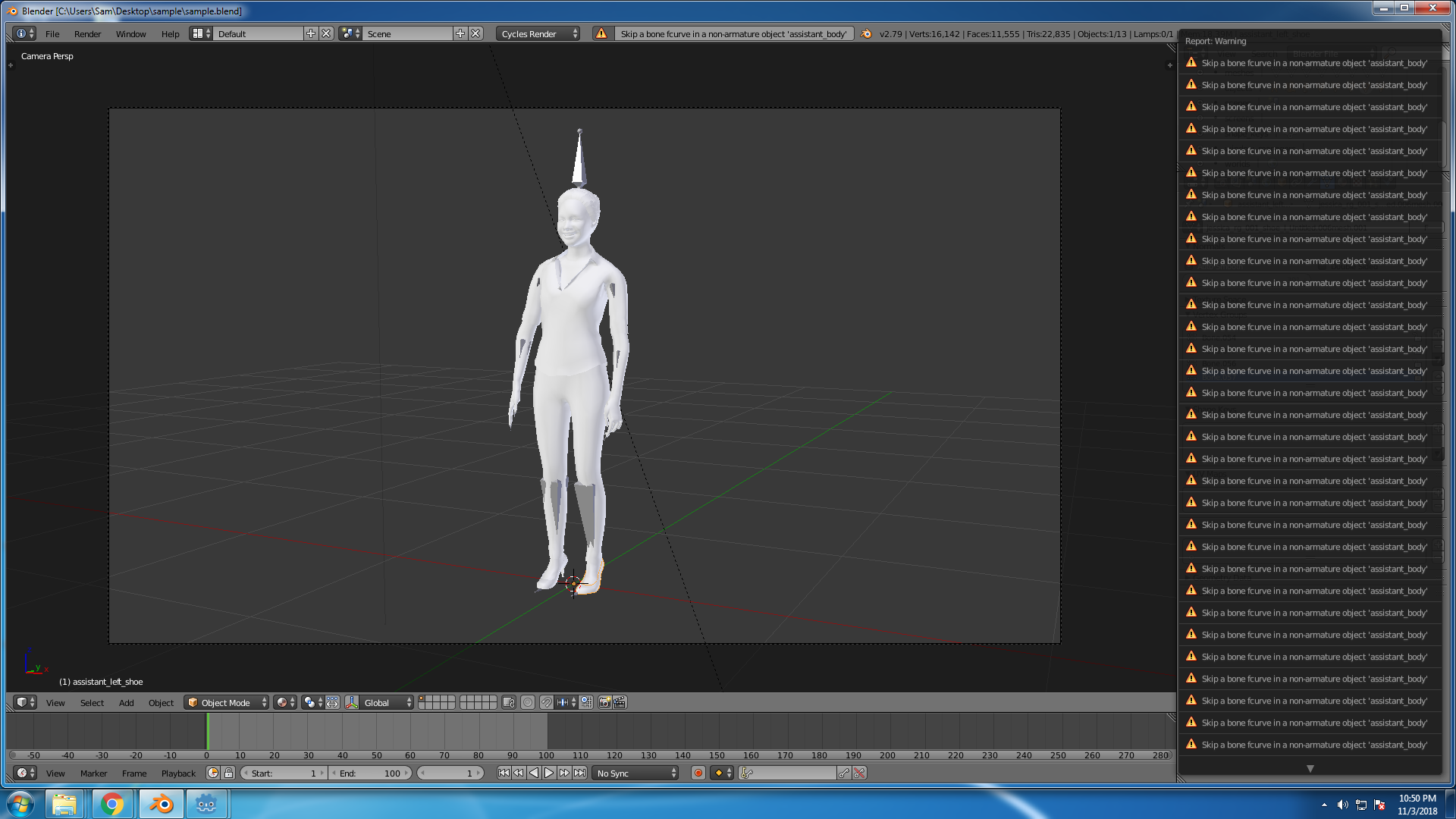Image resolution: width=1456 pixels, height=819 pixels.
Task: Open the Object Mode dropdown
Action: pyautogui.click(x=225, y=702)
